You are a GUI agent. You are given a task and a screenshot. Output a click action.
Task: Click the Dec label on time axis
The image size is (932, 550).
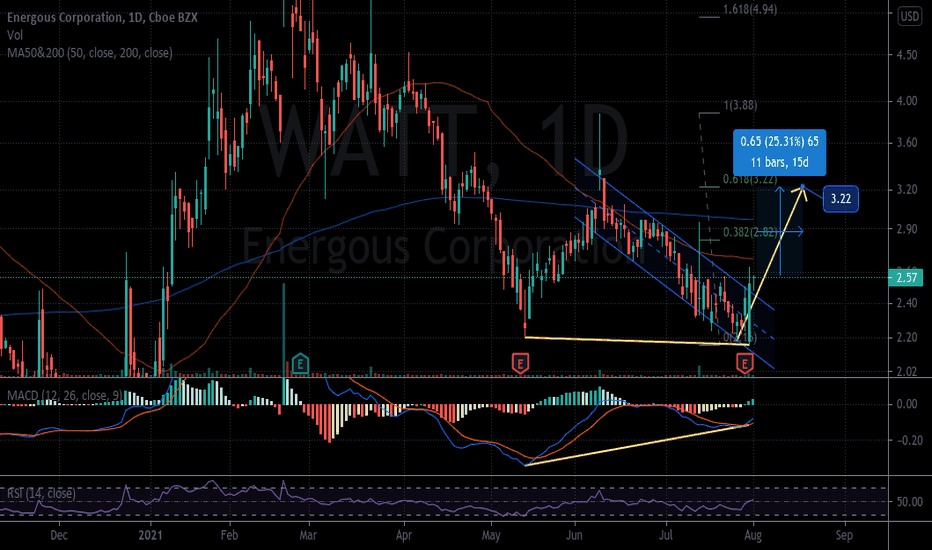(59, 535)
